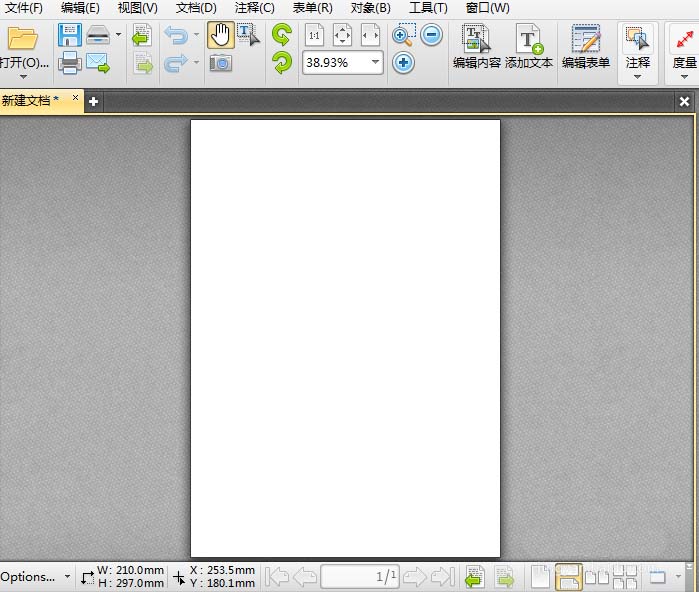
Task: Open the Options... dropdown in status bar
Action: 35,577
